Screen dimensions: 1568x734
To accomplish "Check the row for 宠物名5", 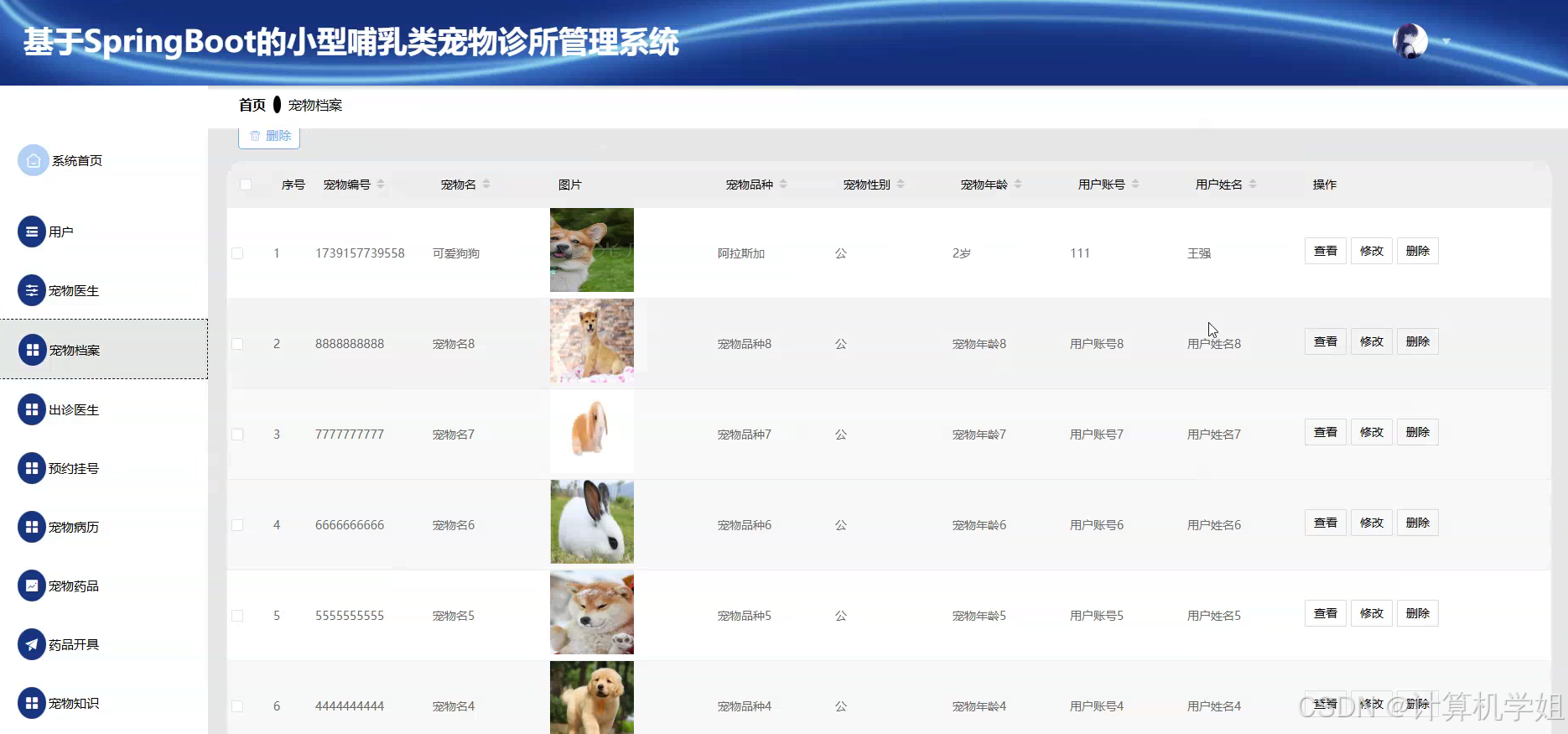I will click(x=237, y=616).
